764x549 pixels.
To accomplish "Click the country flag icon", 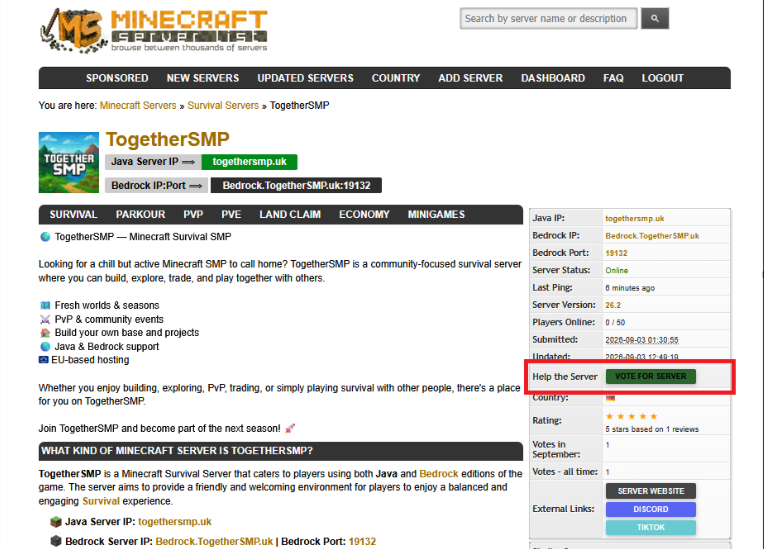I will click(610, 398).
